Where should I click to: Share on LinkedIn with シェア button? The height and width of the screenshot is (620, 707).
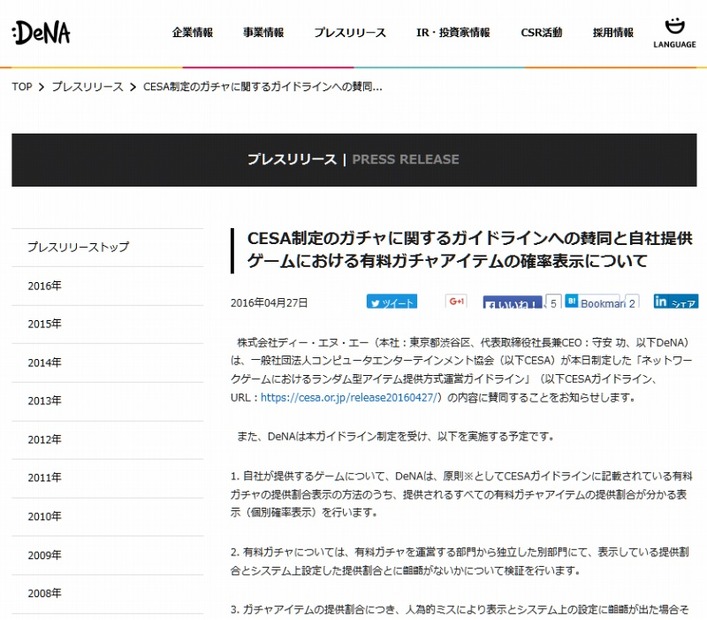coord(676,302)
